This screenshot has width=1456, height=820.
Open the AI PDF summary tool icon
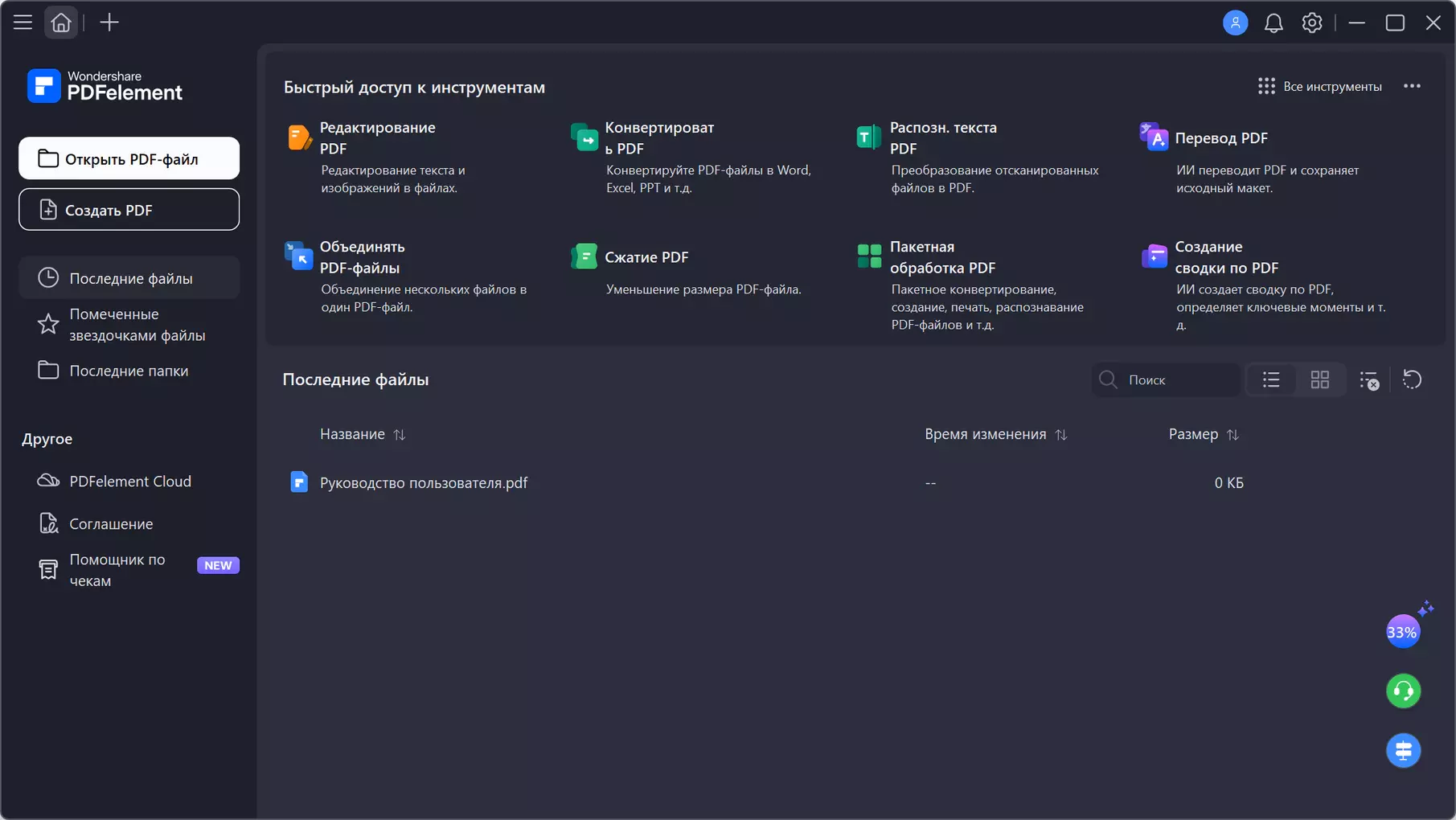(x=1155, y=256)
